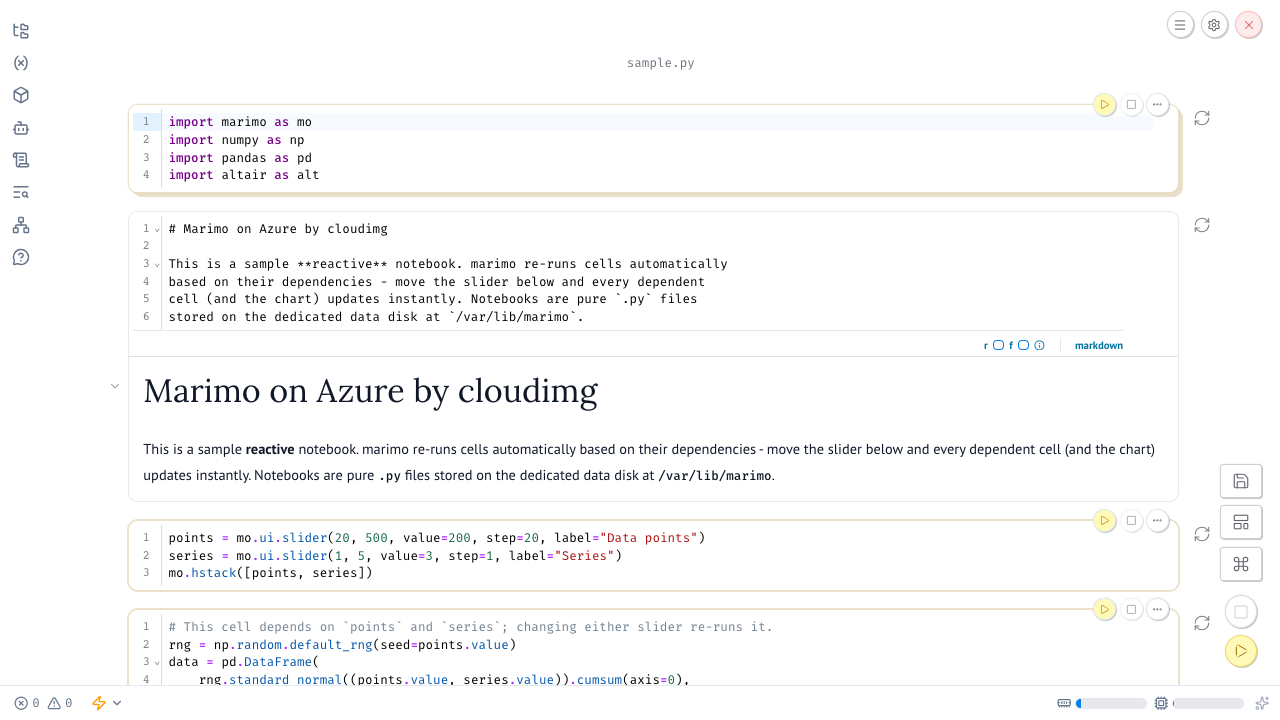Click the CPU chip icon in status bar
The width and height of the screenshot is (1280, 720).
click(x=1161, y=703)
